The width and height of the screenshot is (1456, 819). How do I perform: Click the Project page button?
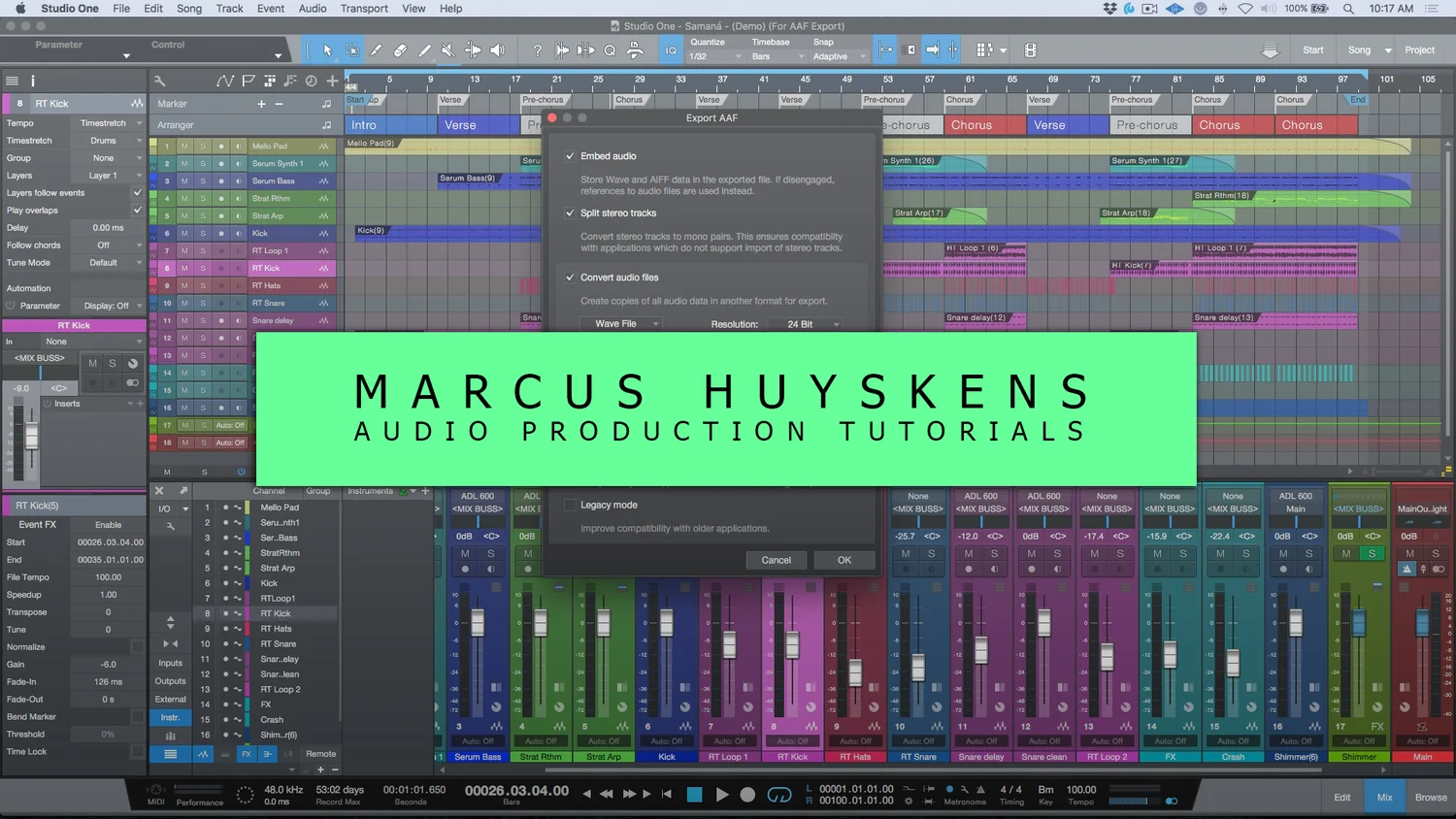[1419, 50]
